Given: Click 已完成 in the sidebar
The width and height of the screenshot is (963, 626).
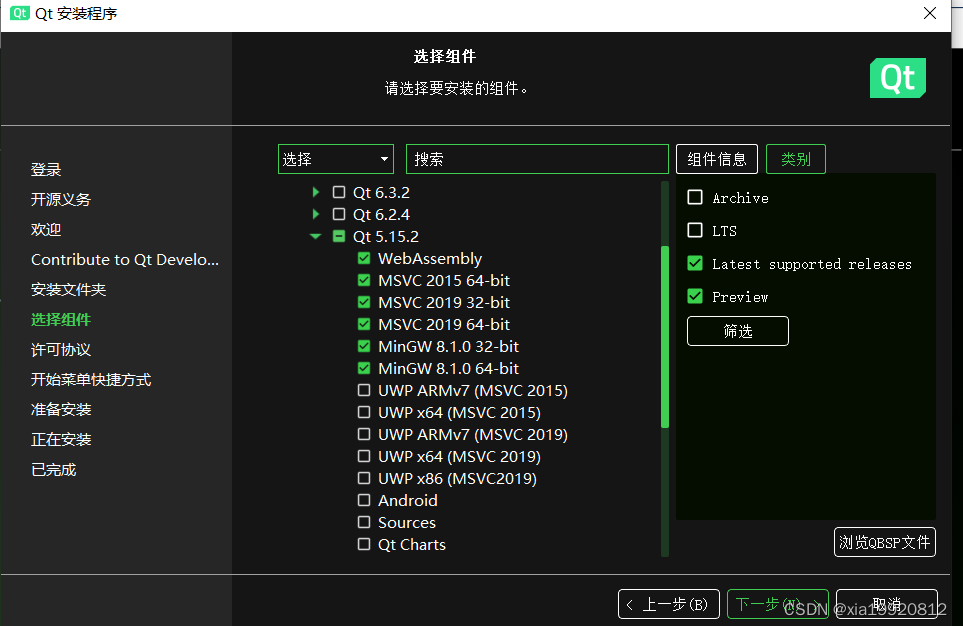Looking at the screenshot, I should (x=53, y=470).
